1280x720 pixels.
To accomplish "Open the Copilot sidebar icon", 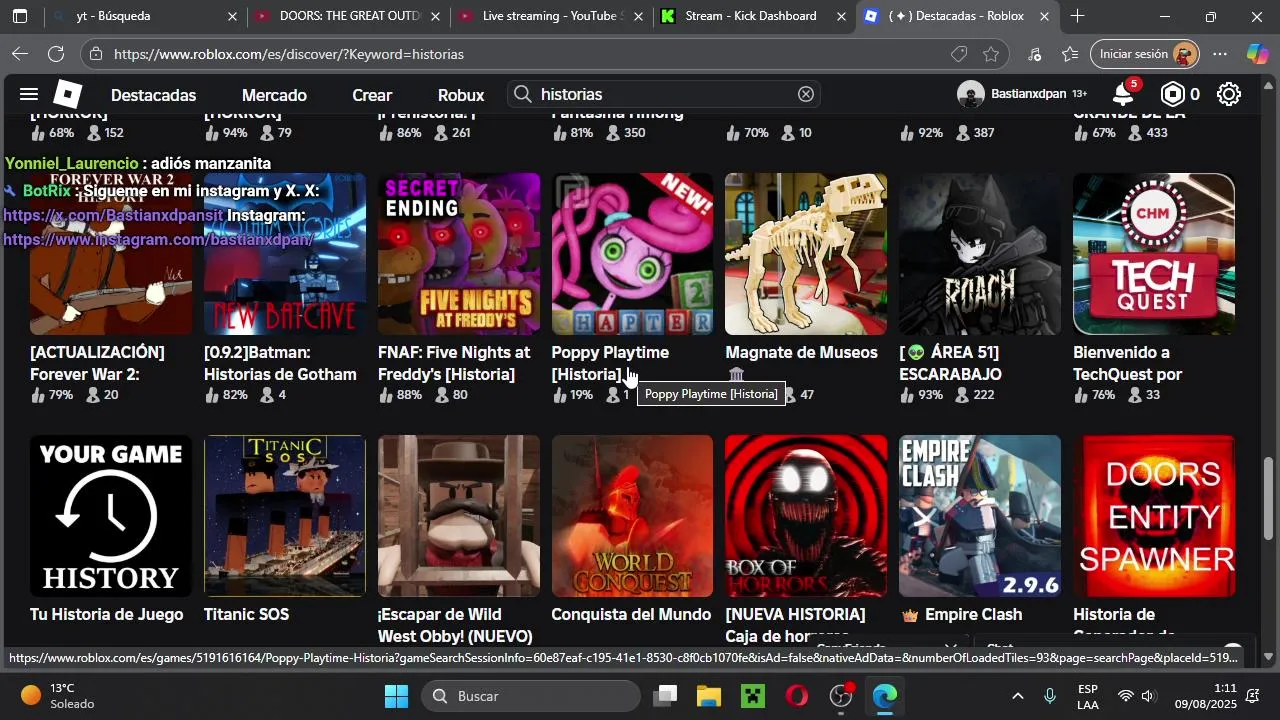I will (x=1257, y=54).
